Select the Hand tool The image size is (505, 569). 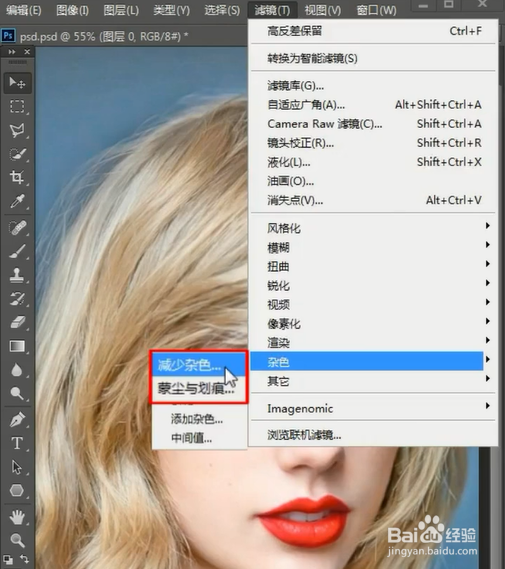click(x=17, y=517)
